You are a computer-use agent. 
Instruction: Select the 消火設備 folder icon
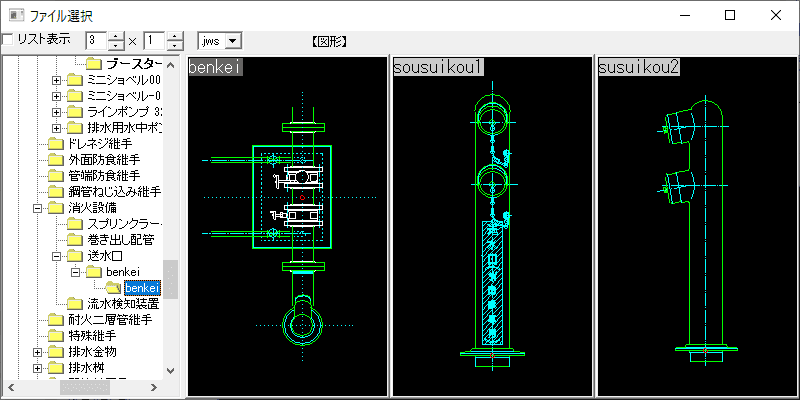54,208
